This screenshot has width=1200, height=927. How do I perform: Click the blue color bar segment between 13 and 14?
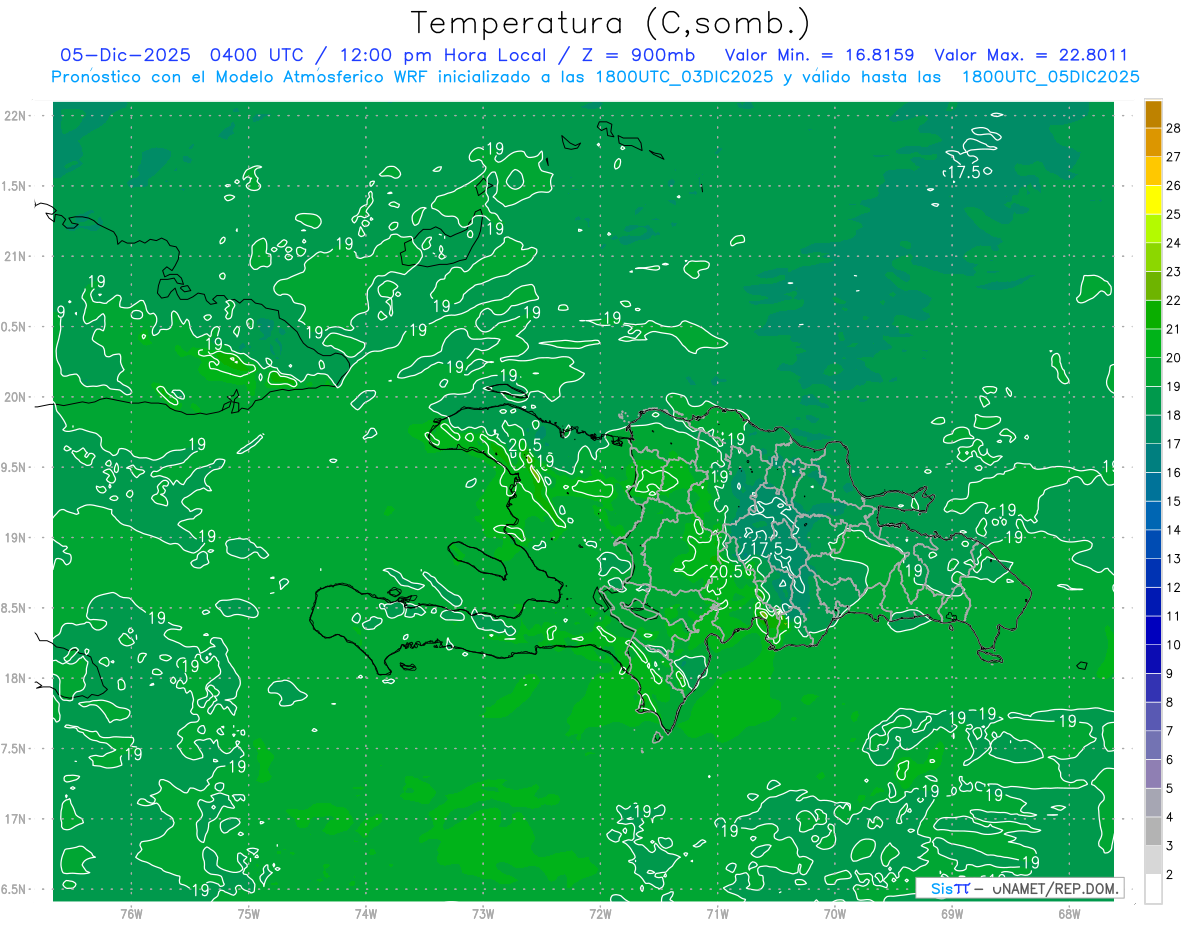[x=1153, y=544]
